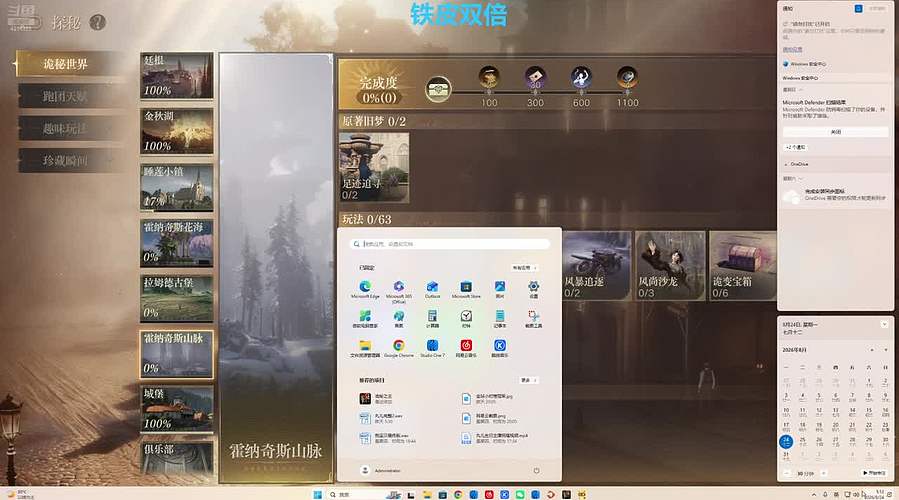Open the Photos app in Start menu

point(500,289)
